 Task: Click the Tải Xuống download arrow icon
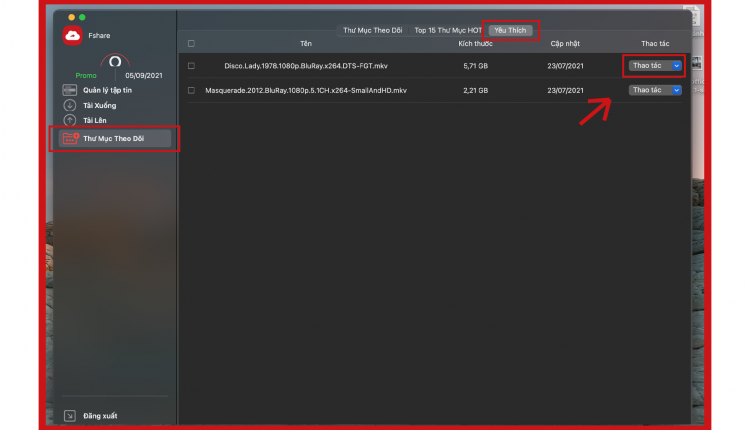tap(69, 105)
